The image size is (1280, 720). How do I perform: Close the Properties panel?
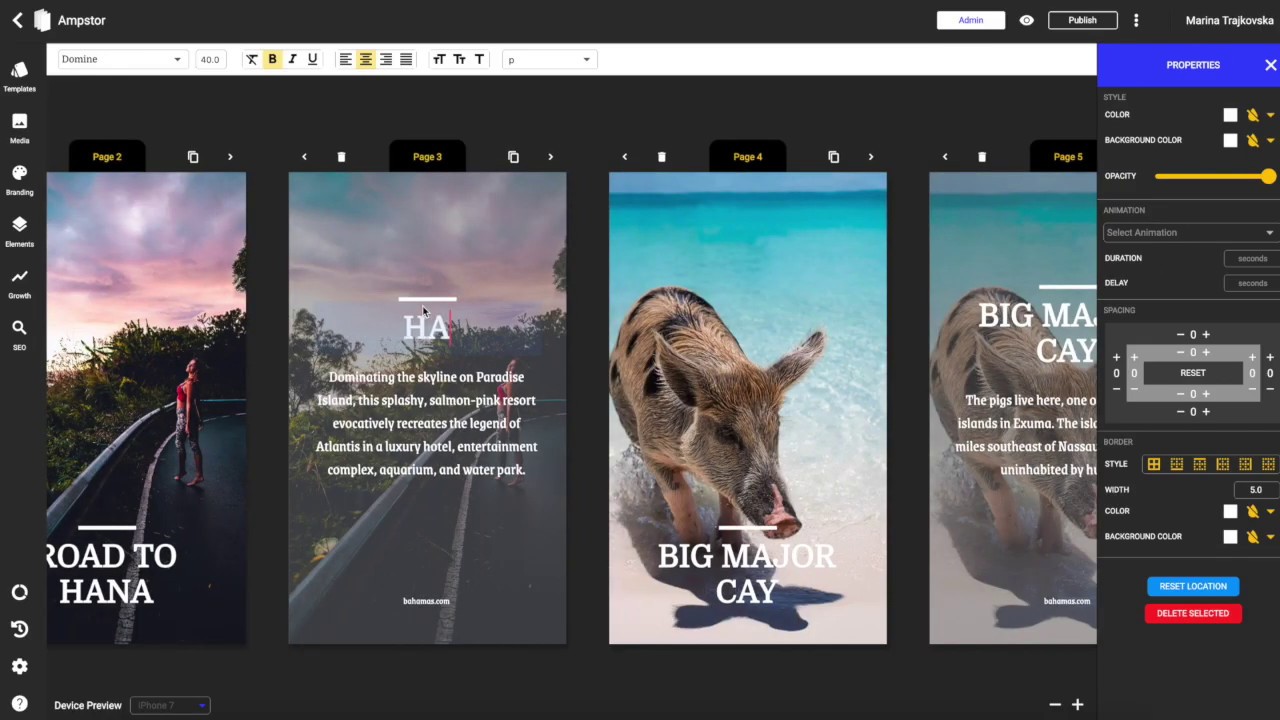(x=1270, y=65)
